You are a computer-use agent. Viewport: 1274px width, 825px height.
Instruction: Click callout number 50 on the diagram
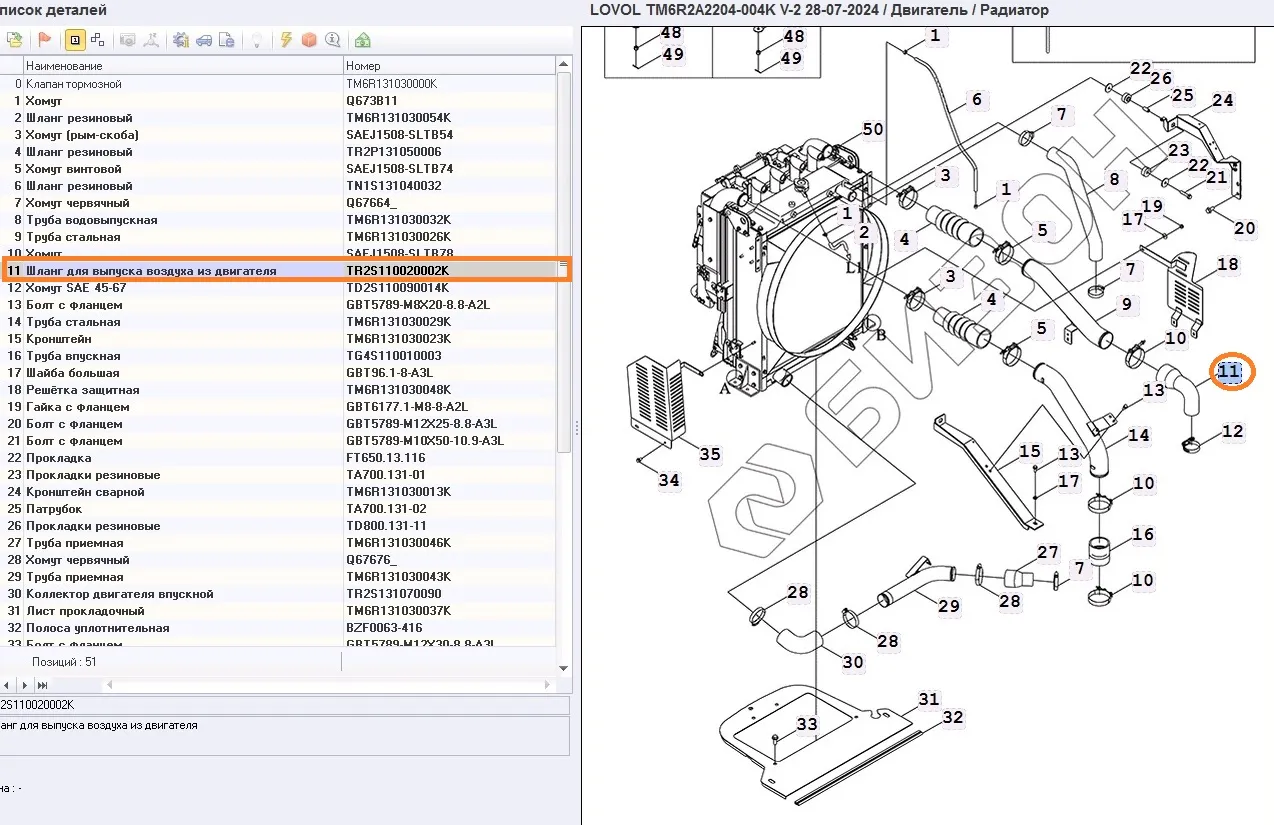pos(872,129)
